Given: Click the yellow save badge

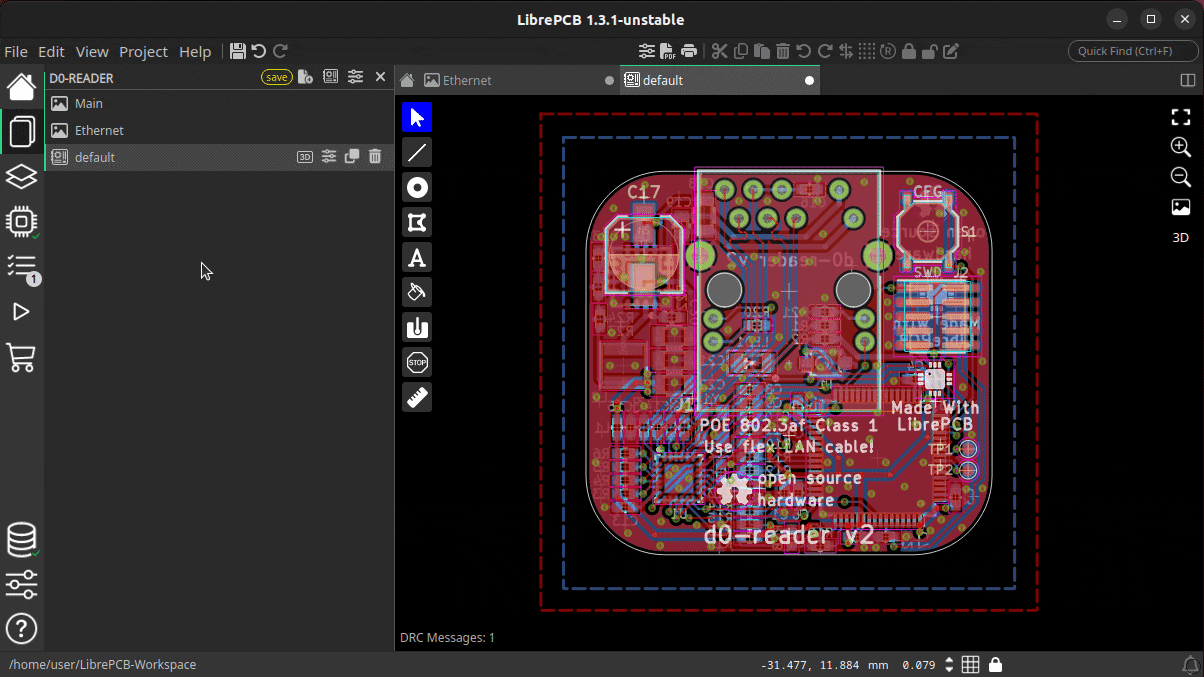Looking at the screenshot, I should coord(276,77).
